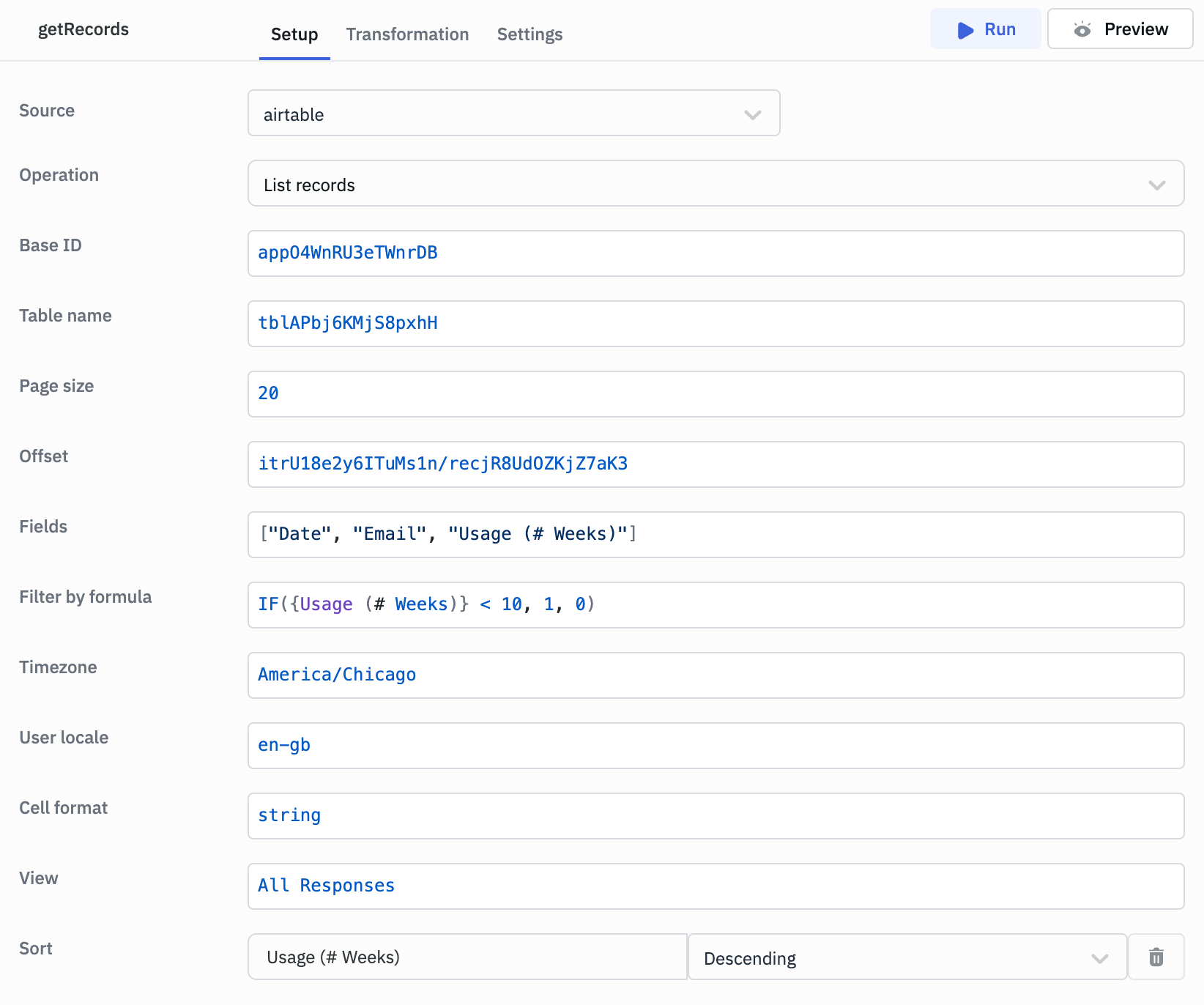Click the Offset input field
Screen dimensions: 1204x1005
click(716, 464)
